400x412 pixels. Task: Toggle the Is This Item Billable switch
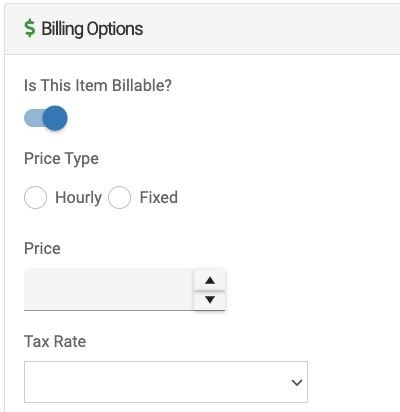coord(46,118)
